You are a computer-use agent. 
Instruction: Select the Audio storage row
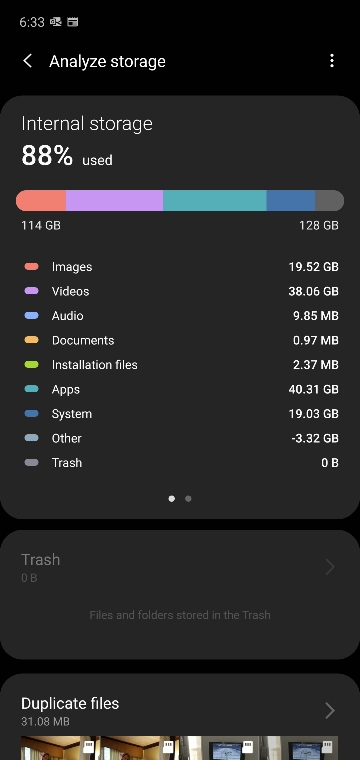pos(180,316)
